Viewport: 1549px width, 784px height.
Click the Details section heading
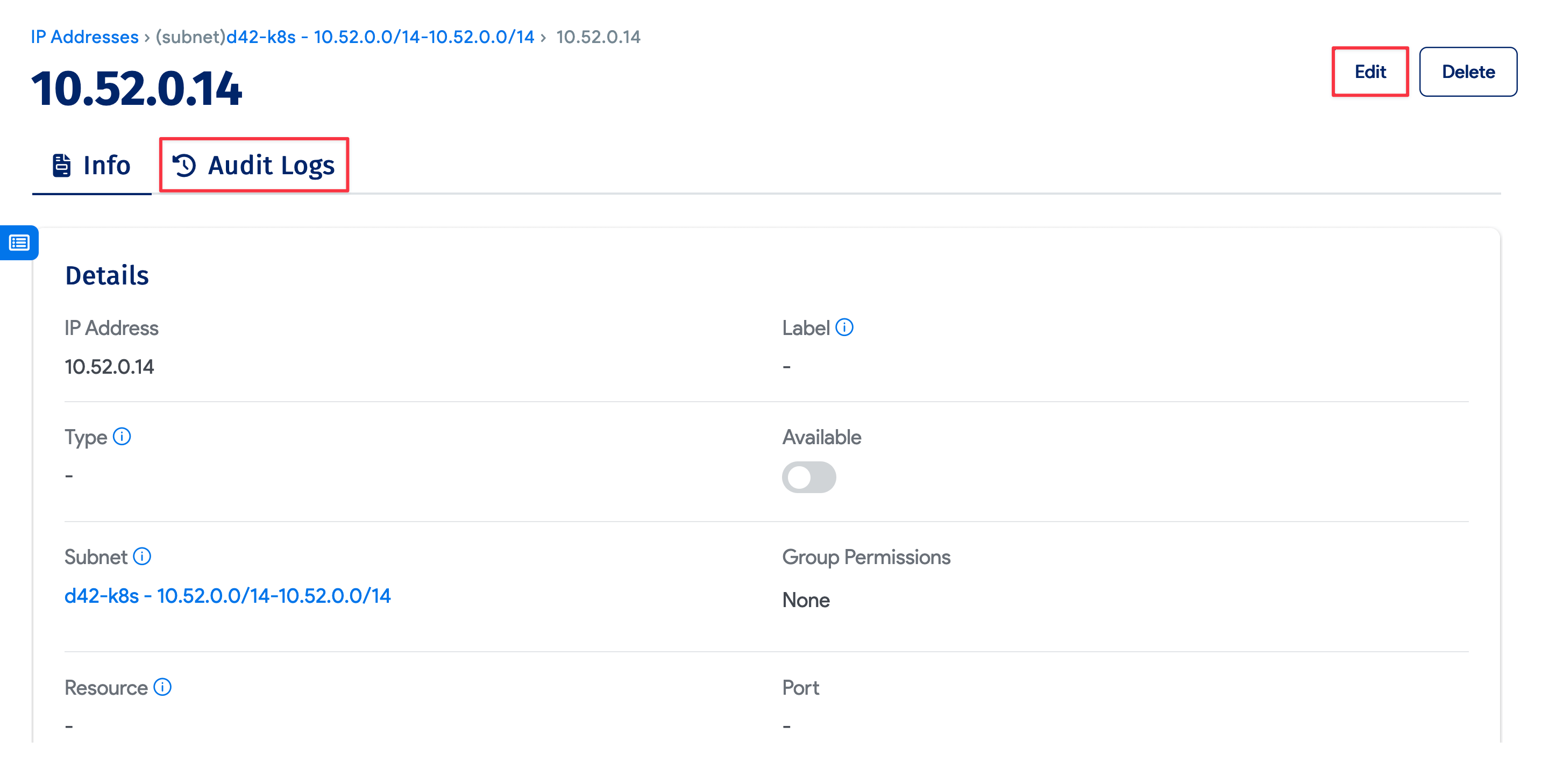pyautogui.click(x=106, y=275)
